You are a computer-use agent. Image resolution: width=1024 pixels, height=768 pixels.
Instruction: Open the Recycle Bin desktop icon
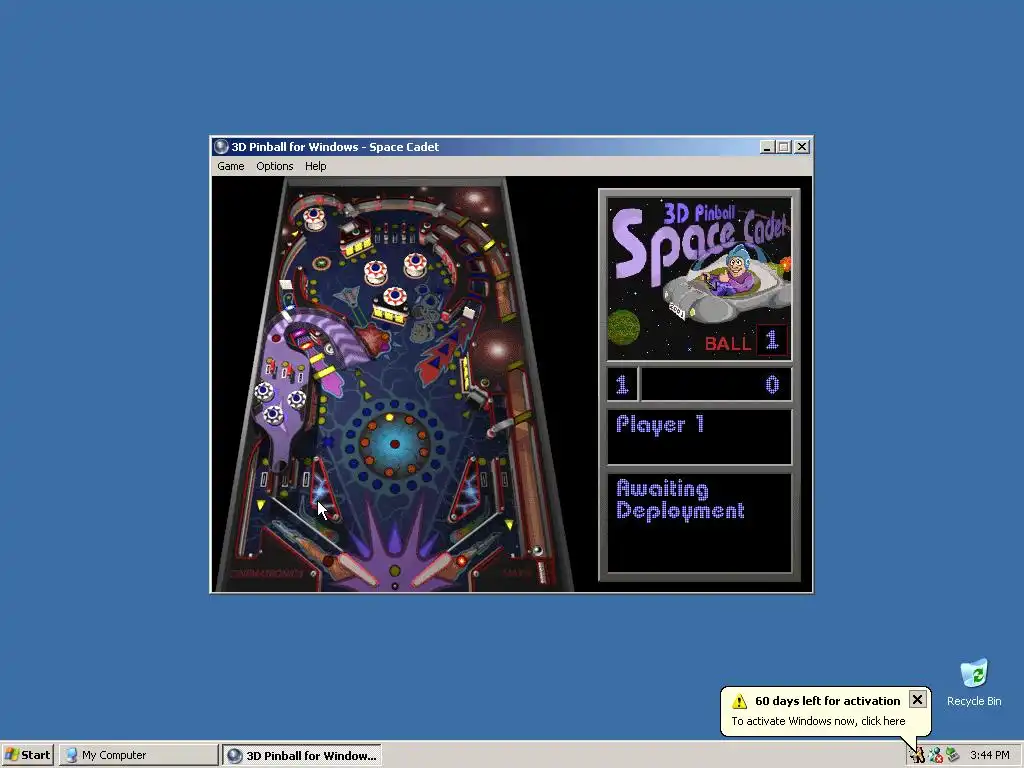click(974, 682)
